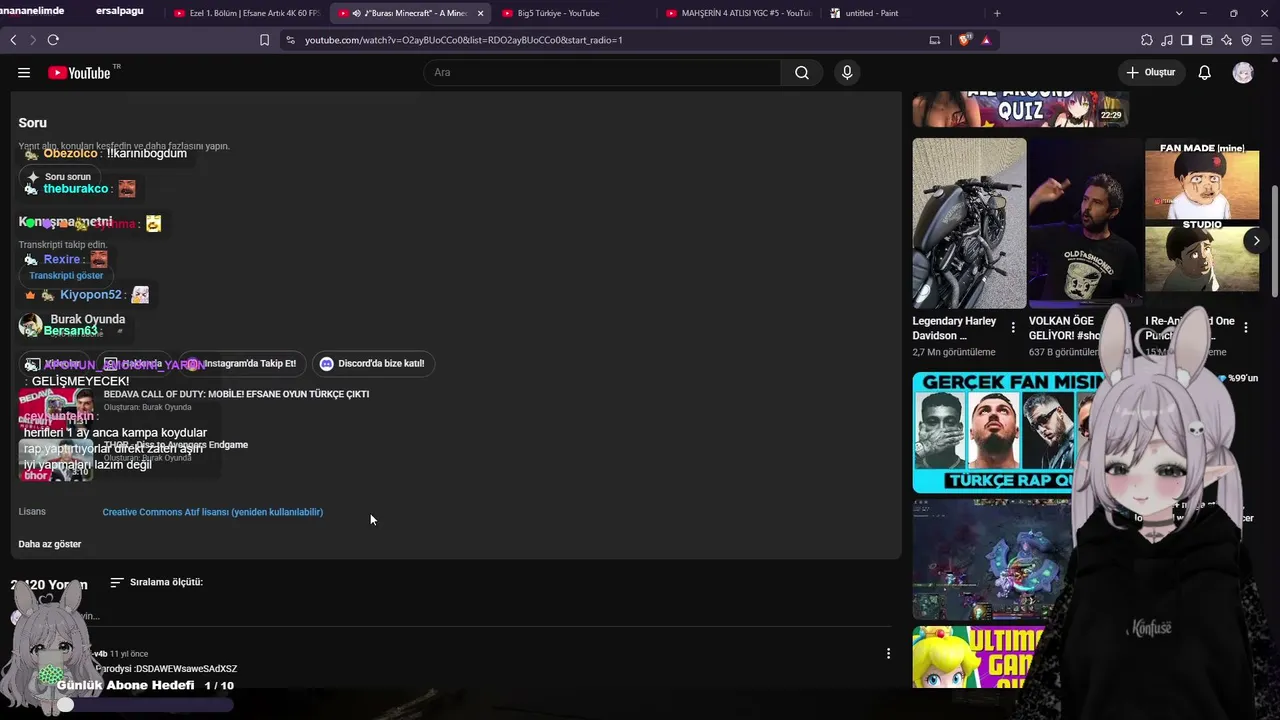Viewport: 1280px width, 720px height.
Task: Select the active "Burası Minecraft" tab
Action: point(410,13)
